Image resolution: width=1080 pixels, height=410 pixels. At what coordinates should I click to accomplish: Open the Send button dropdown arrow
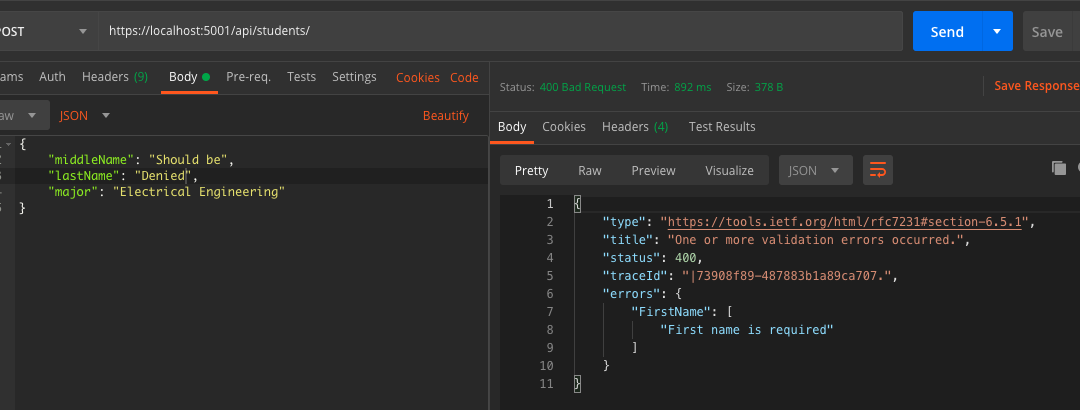click(x=997, y=31)
